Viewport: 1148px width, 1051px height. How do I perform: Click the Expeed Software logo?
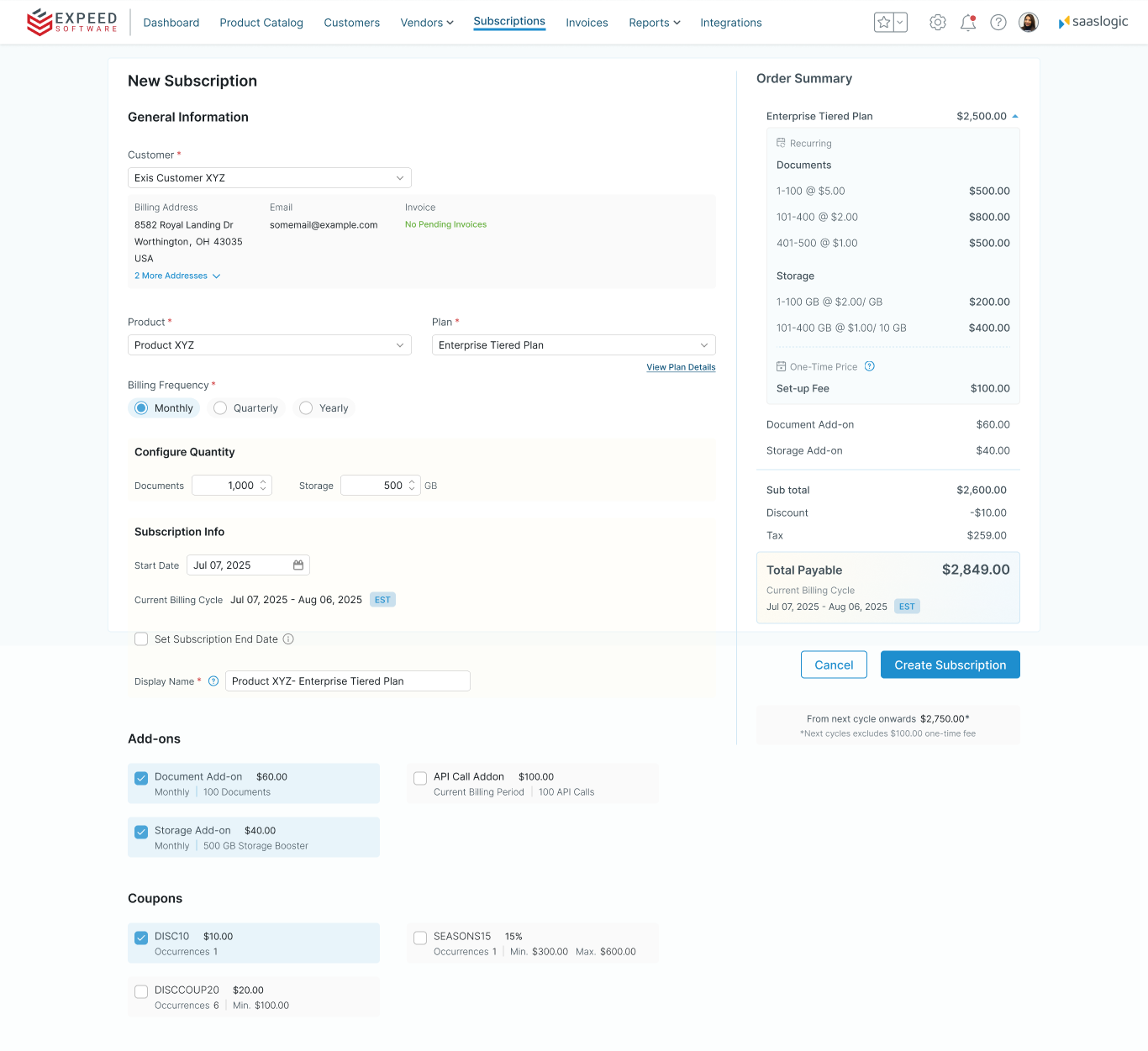pos(72,22)
